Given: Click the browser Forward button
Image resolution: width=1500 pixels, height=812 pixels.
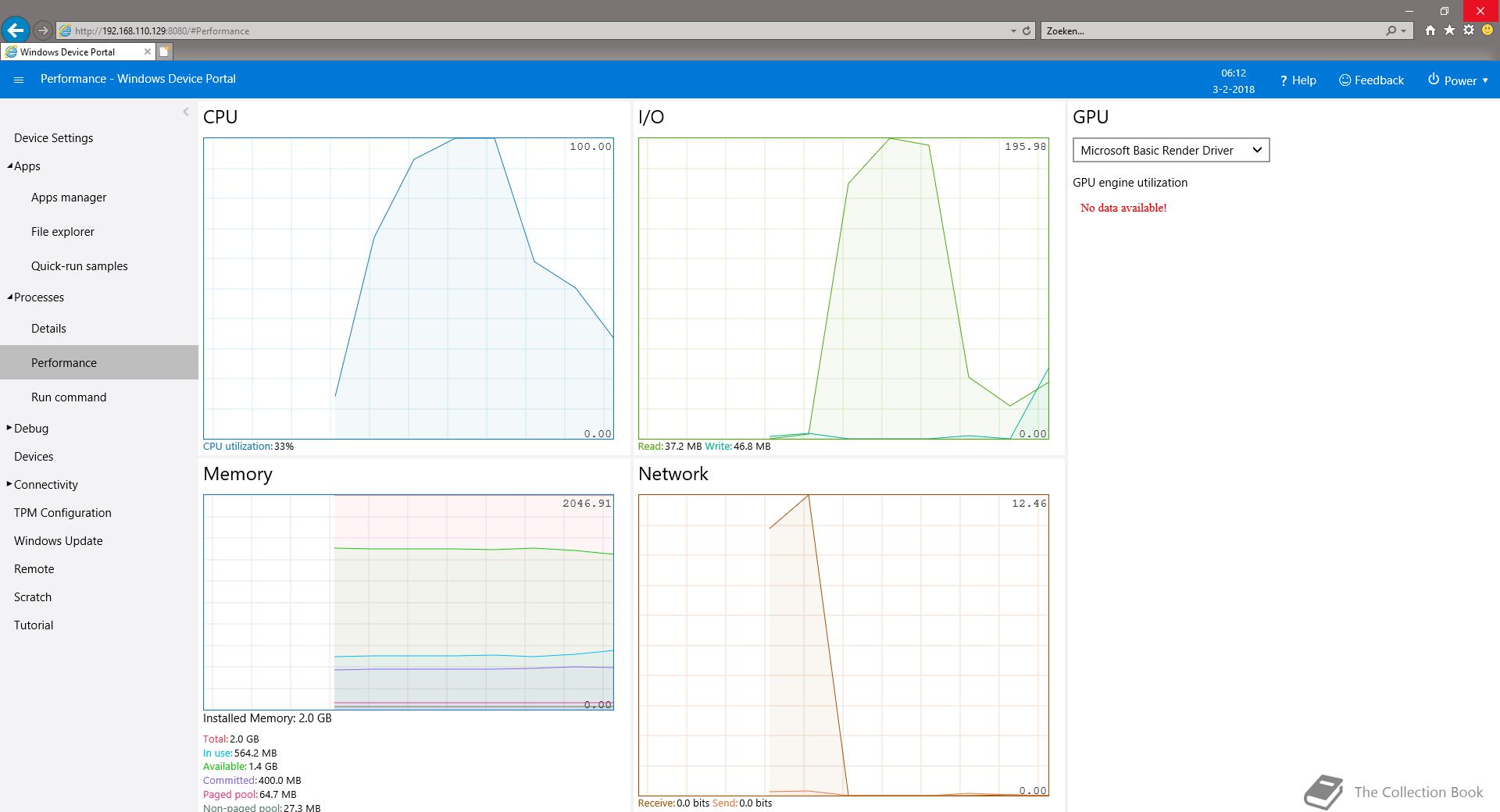Looking at the screenshot, I should [x=42, y=30].
